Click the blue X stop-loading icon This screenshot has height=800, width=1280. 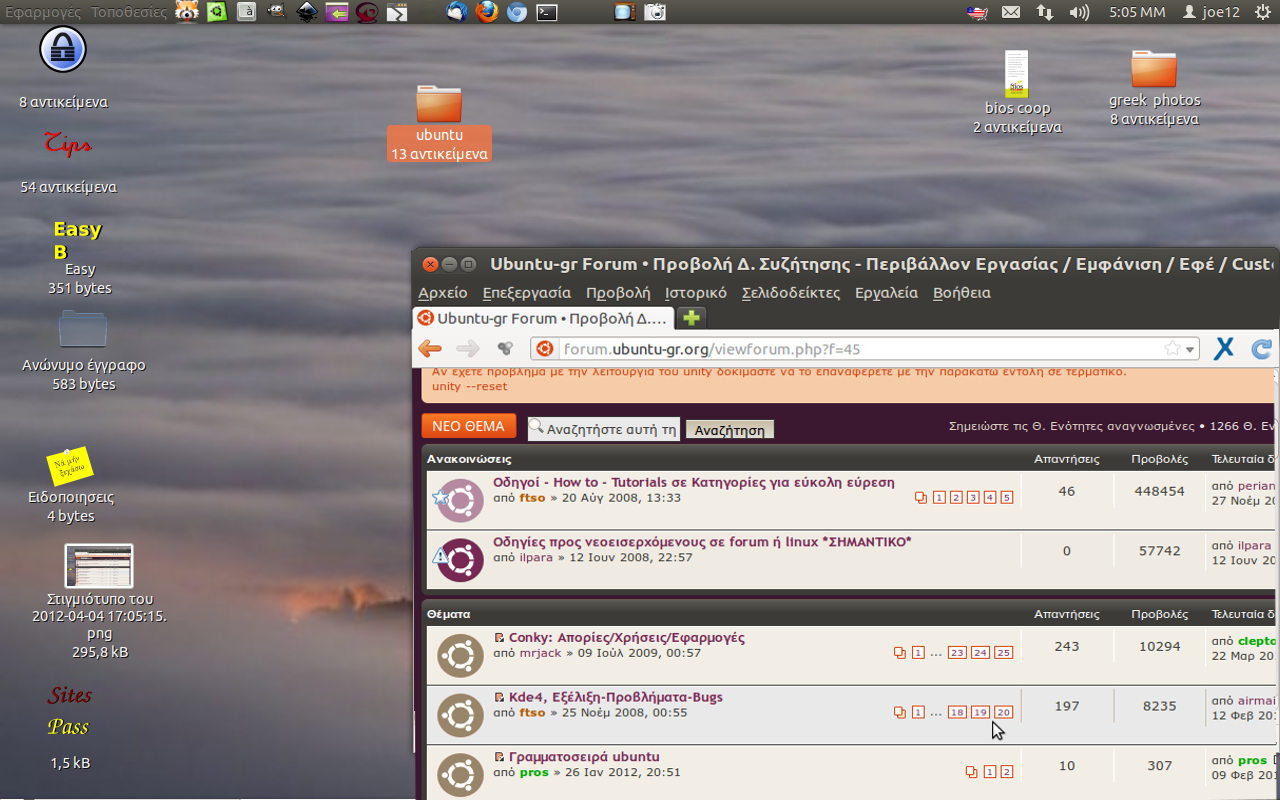tap(1223, 349)
